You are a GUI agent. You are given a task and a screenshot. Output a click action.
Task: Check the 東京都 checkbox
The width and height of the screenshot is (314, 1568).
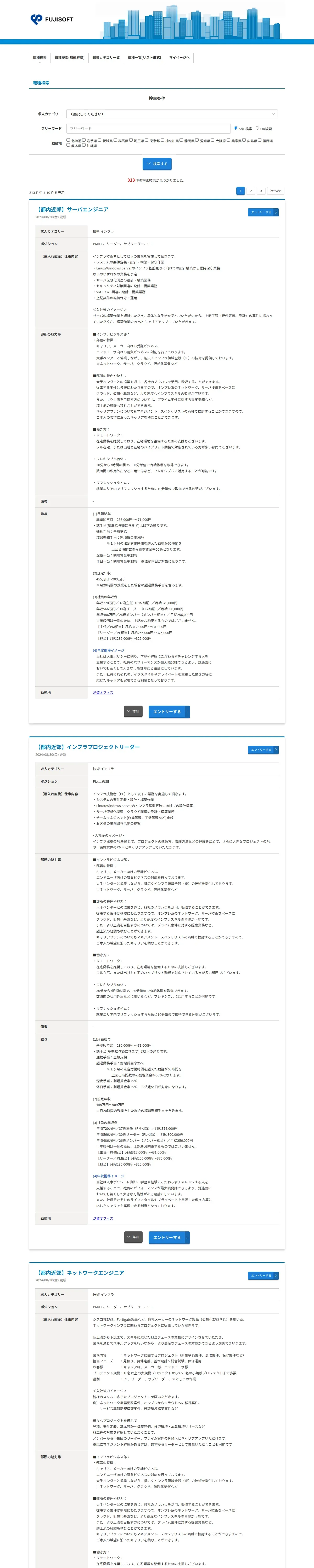(147, 140)
